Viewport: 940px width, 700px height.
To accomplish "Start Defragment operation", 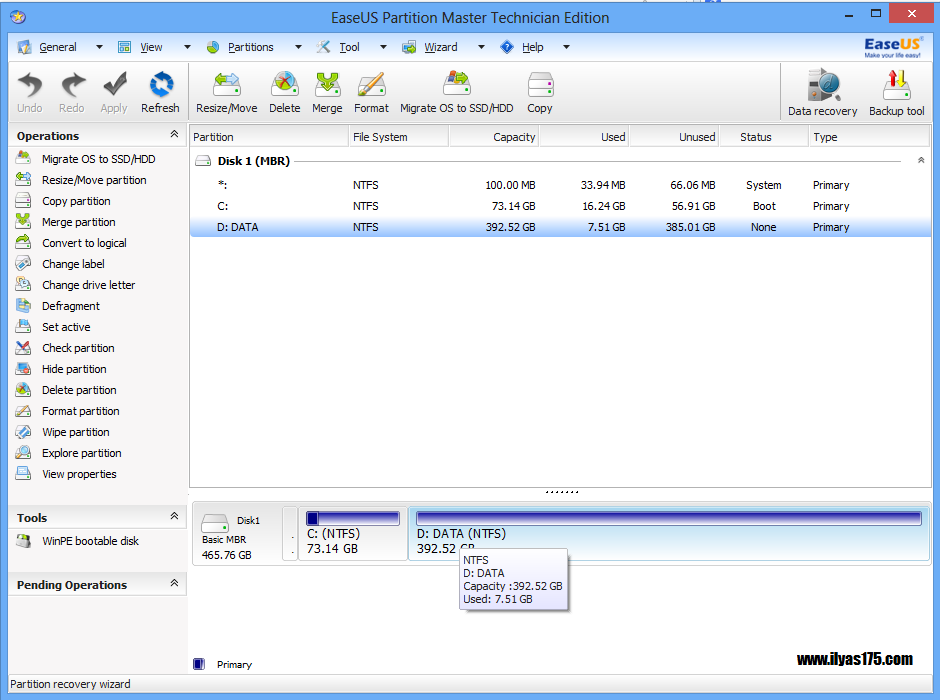I will tap(71, 306).
